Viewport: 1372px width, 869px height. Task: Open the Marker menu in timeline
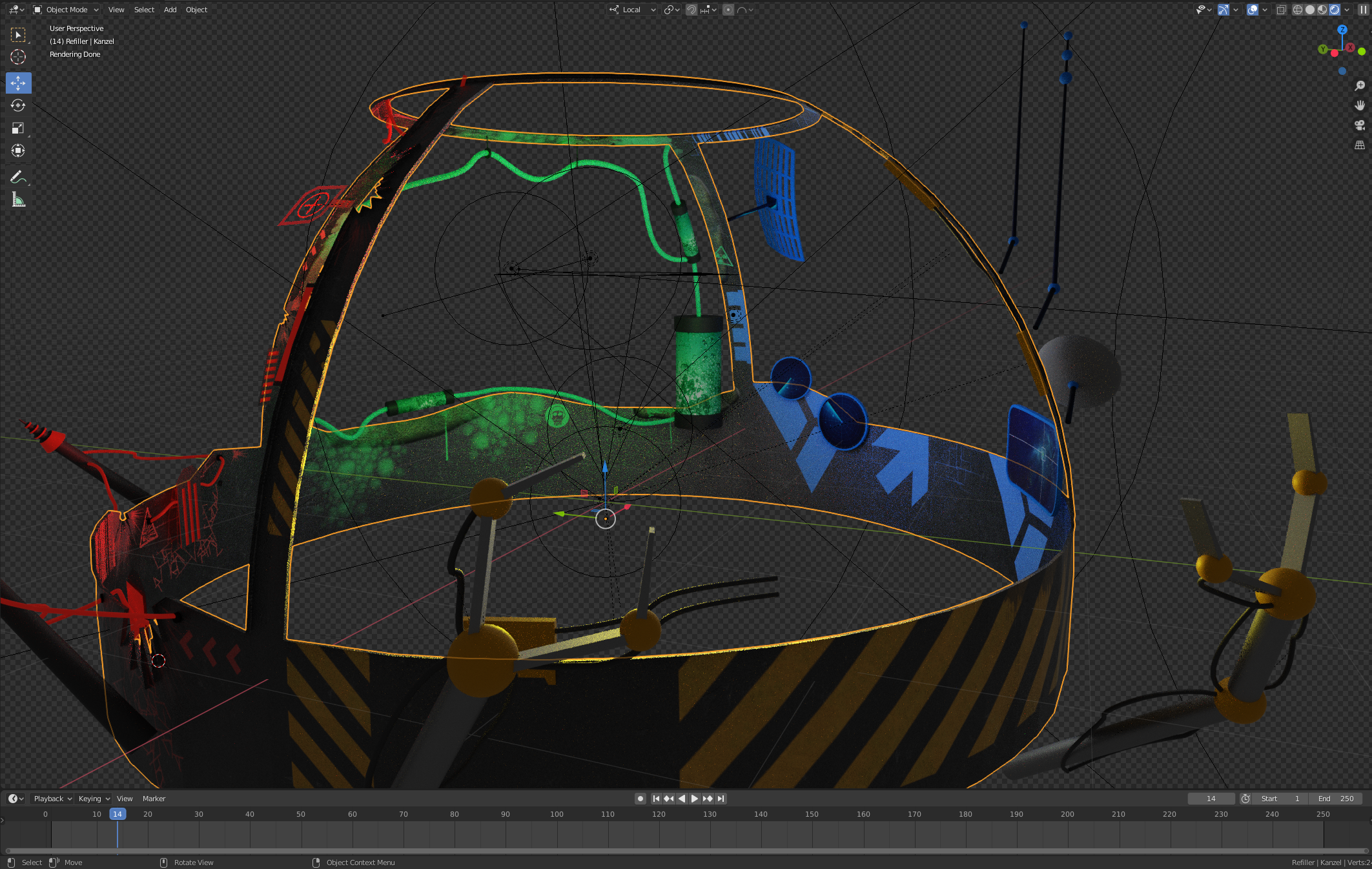[x=154, y=799]
